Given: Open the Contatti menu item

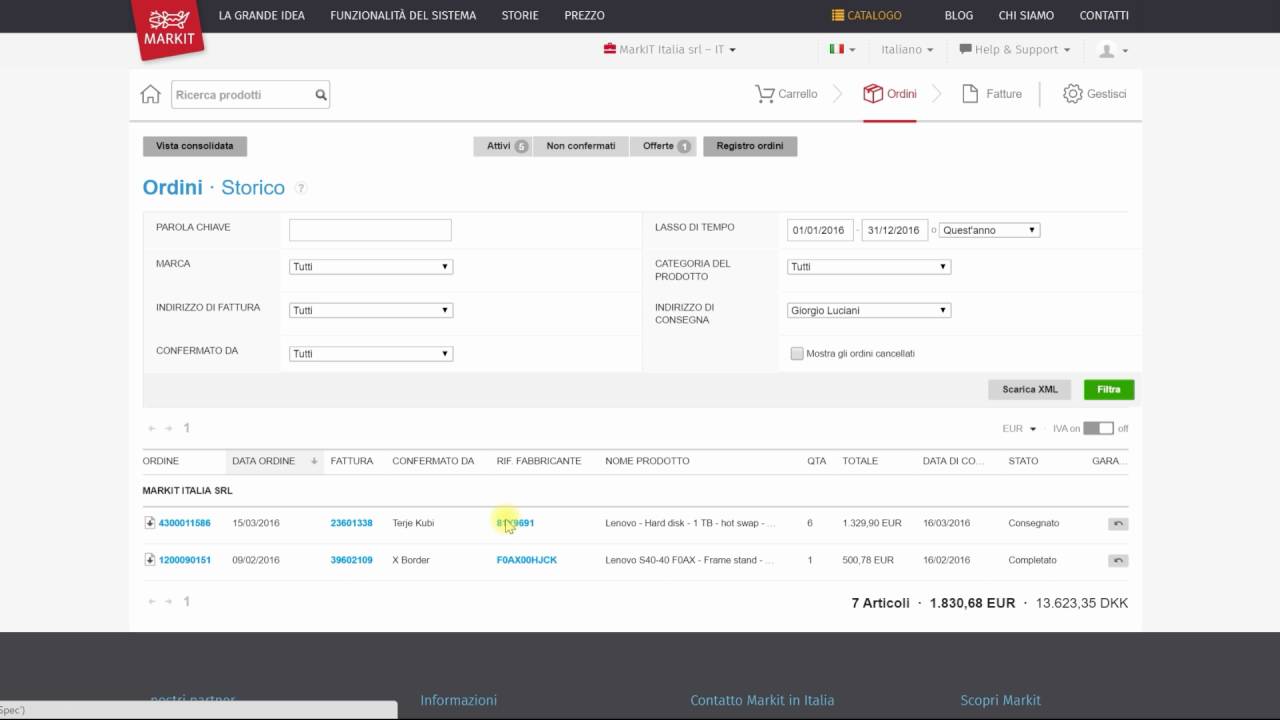Looking at the screenshot, I should 1104,15.
